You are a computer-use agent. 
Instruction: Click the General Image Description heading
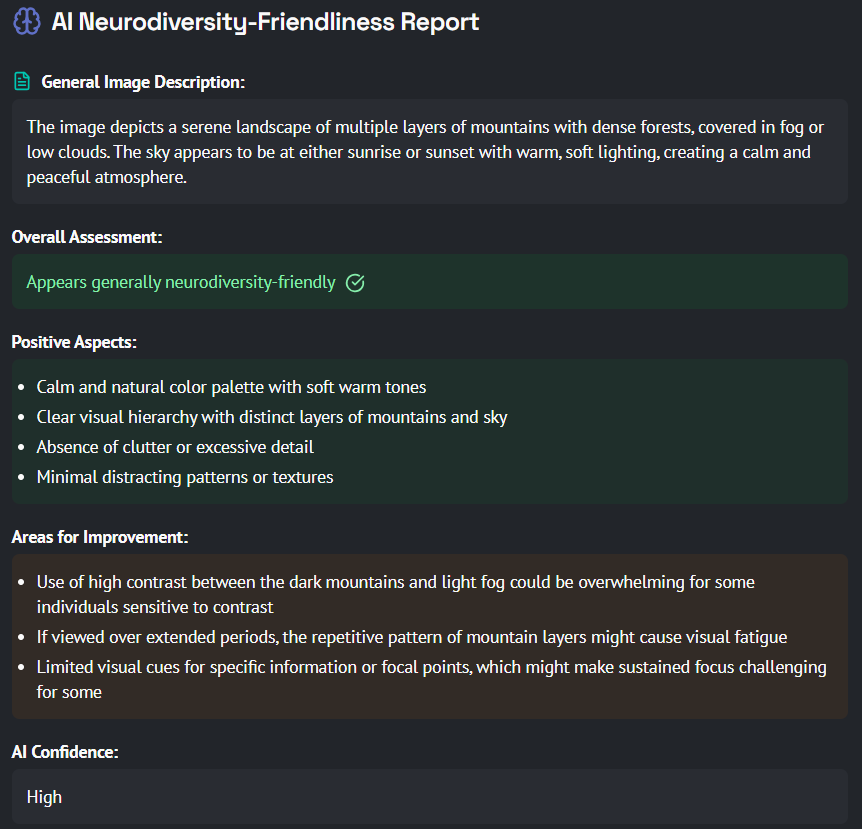tap(143, 82)
